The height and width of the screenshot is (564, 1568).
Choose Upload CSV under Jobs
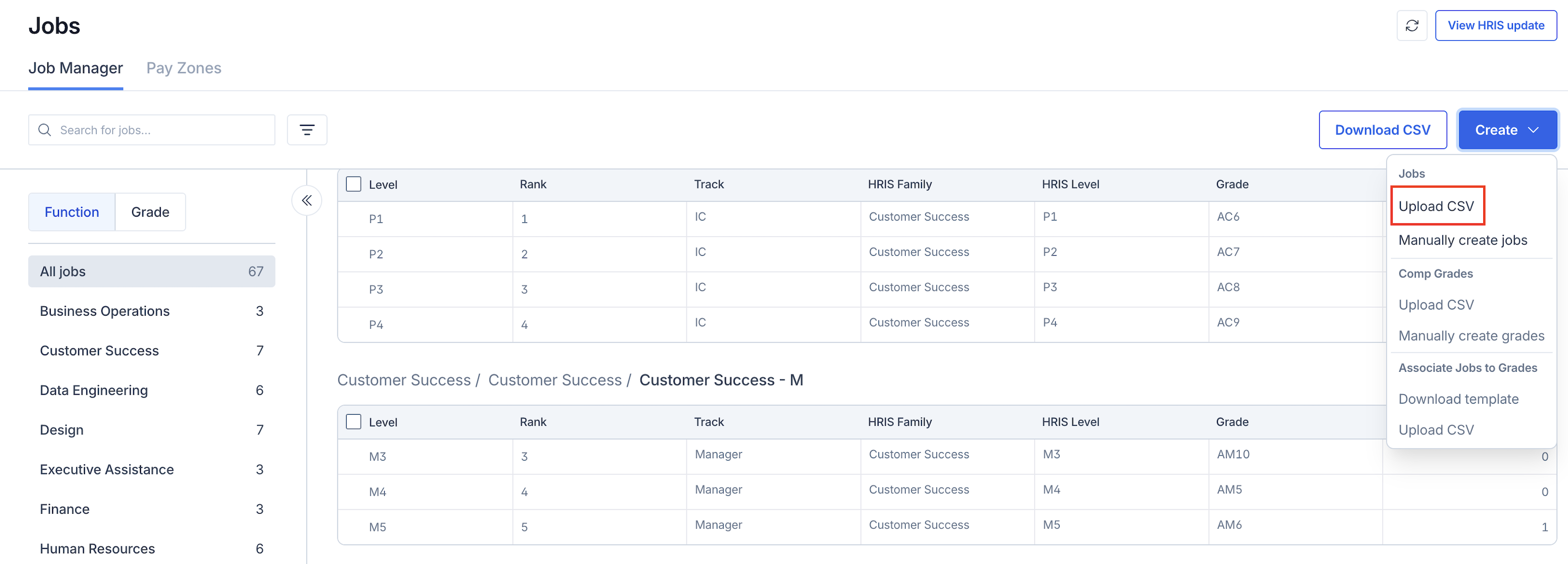click(1436, 206)
